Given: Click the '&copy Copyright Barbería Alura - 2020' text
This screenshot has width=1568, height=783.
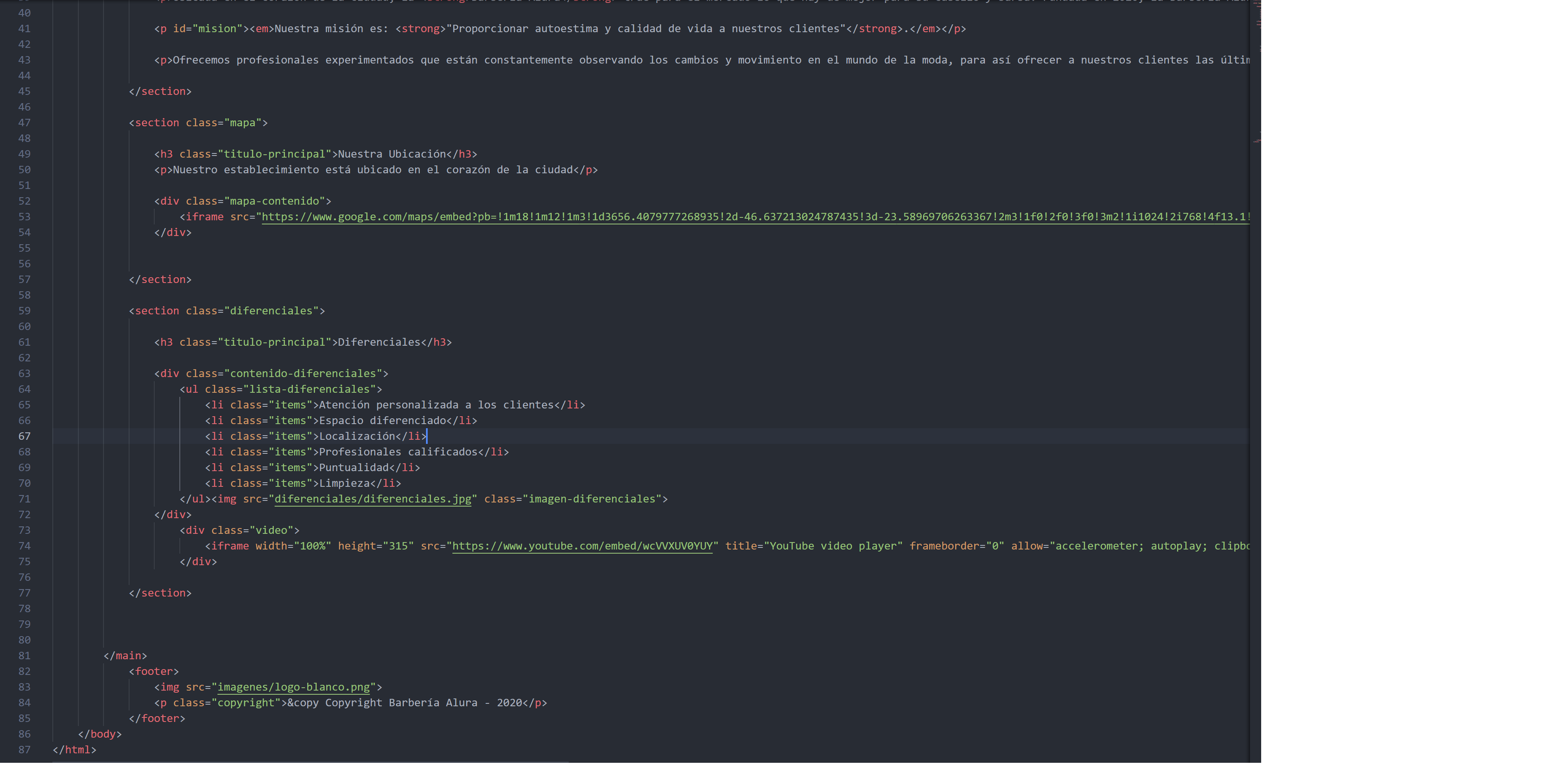Looking at the screenshot, I should pyautogui.click(x=405, y=703).
